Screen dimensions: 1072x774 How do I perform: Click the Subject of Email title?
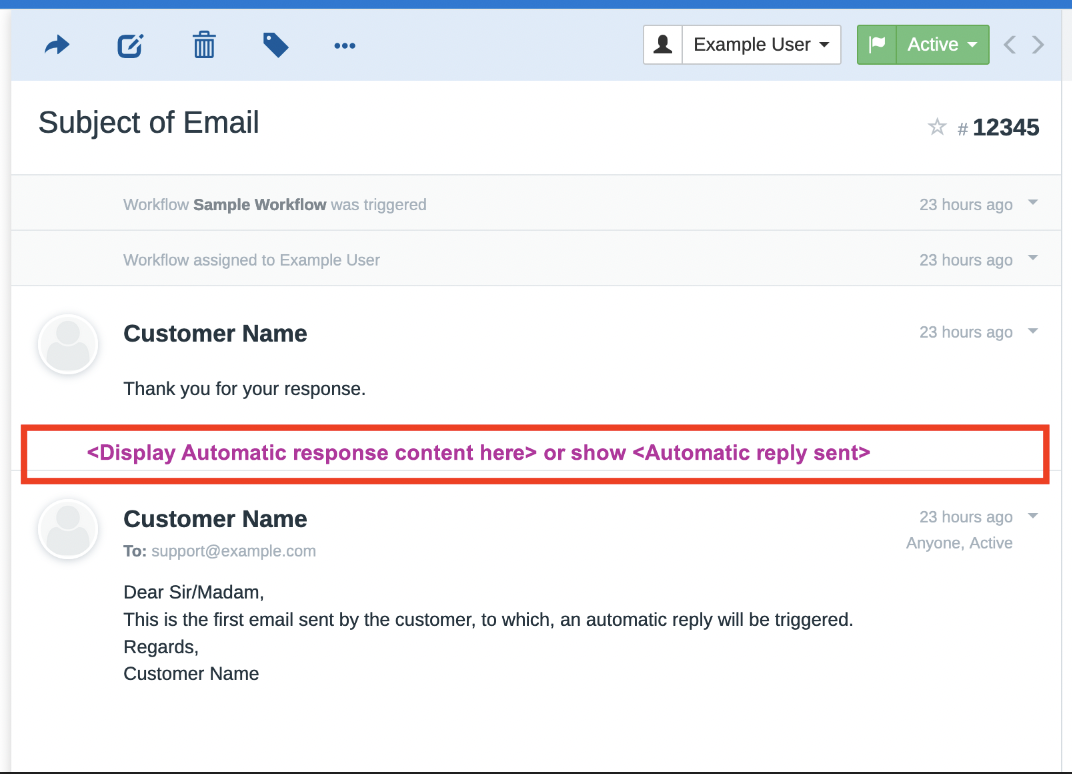[x=148, y=123]
